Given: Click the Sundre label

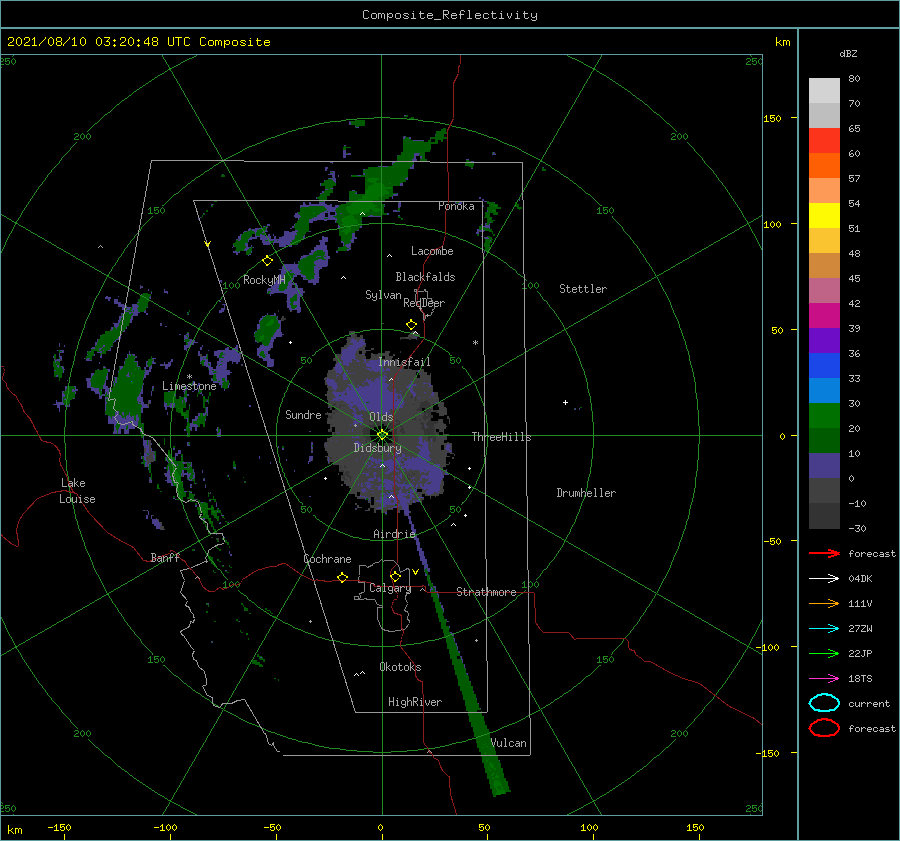Looking at the screenshot, I should 303,414.
